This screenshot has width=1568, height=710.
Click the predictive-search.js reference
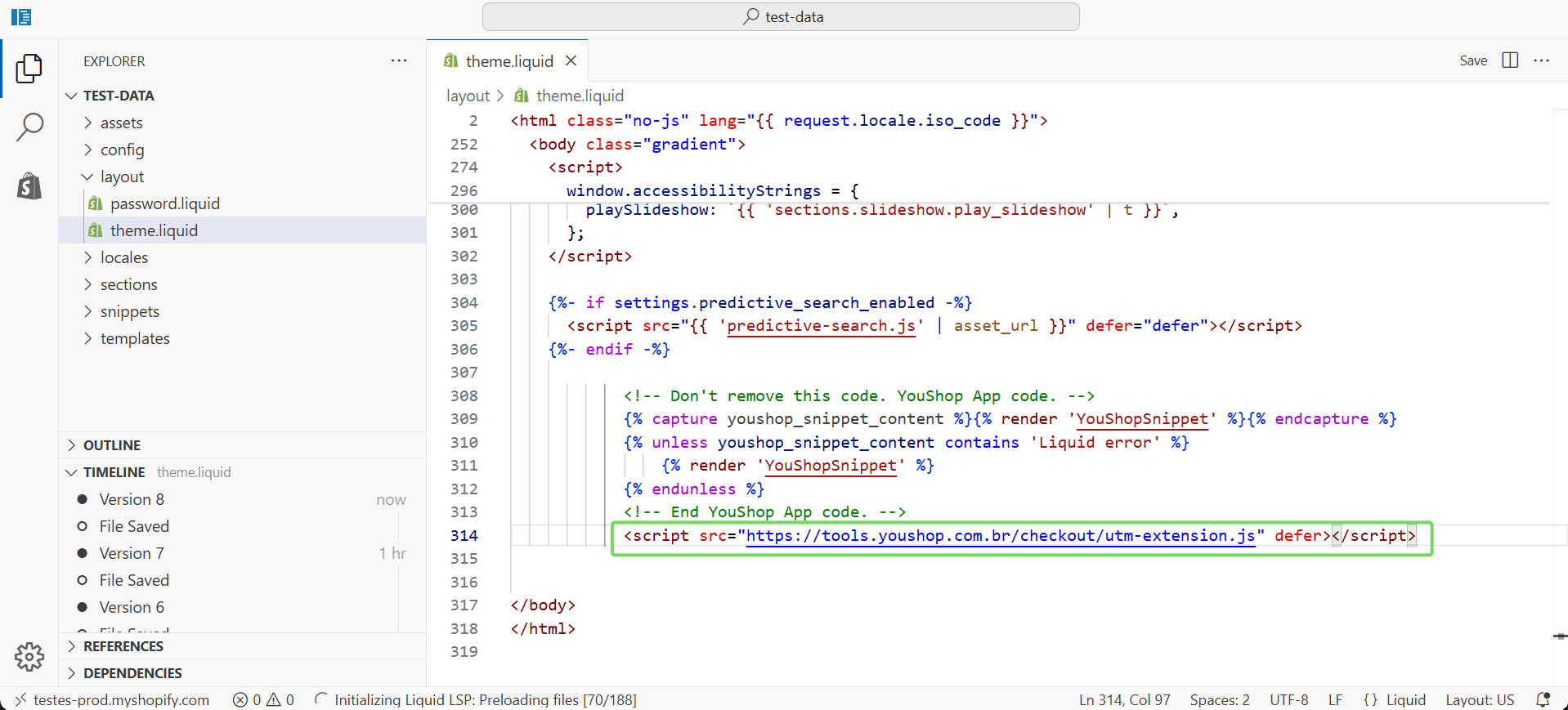(x=821, y=325)
